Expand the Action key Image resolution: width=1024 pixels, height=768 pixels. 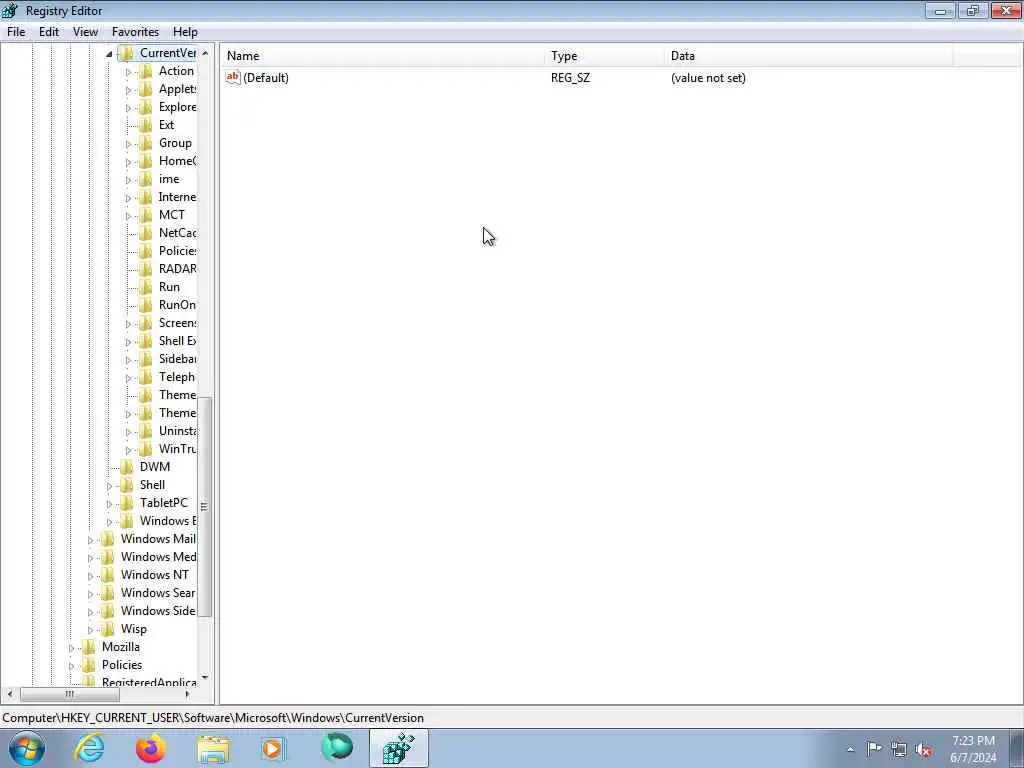coord(128,72)
